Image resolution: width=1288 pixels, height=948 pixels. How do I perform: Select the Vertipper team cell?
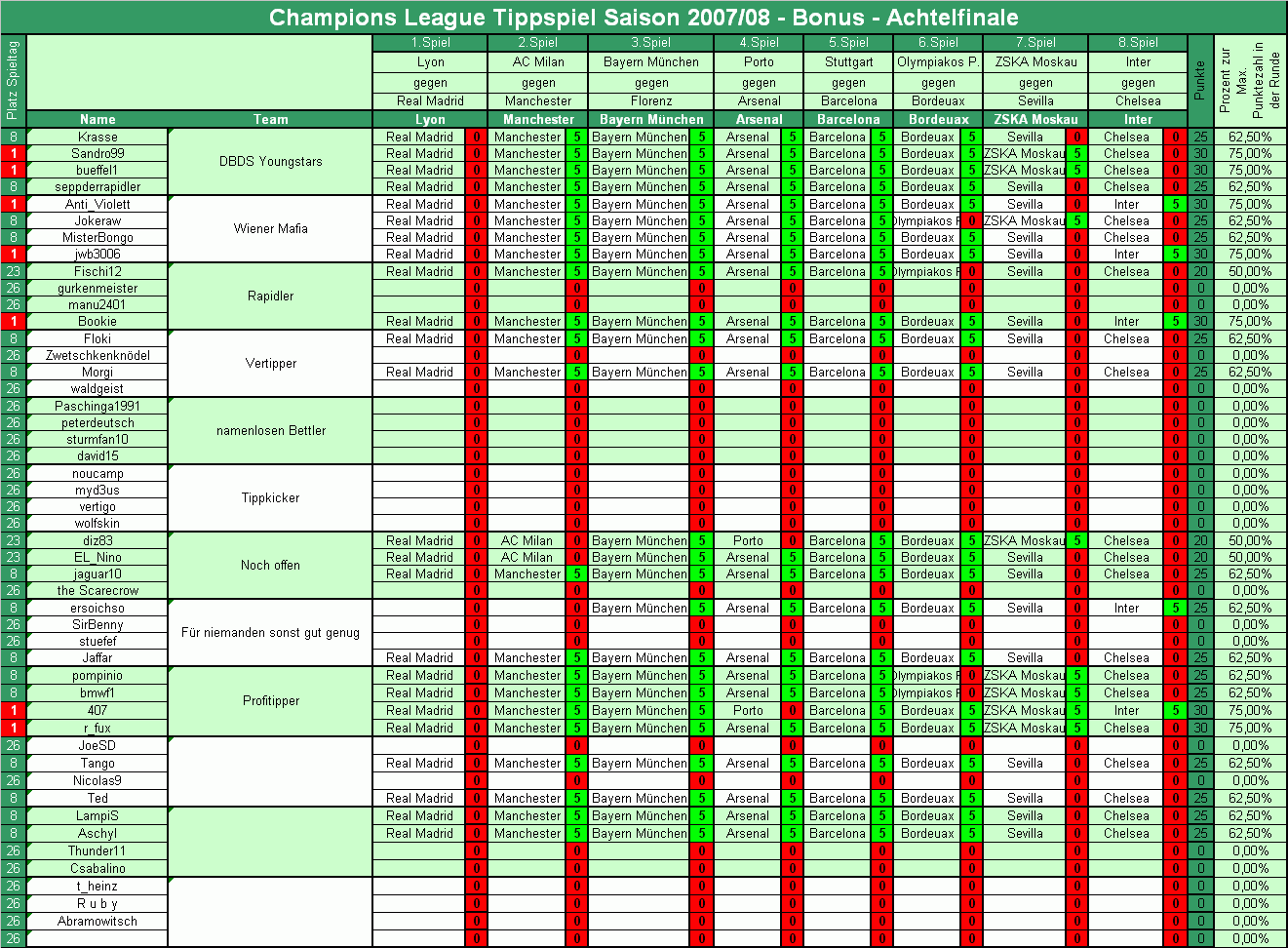pyautogui.click(x=270, y=364)
